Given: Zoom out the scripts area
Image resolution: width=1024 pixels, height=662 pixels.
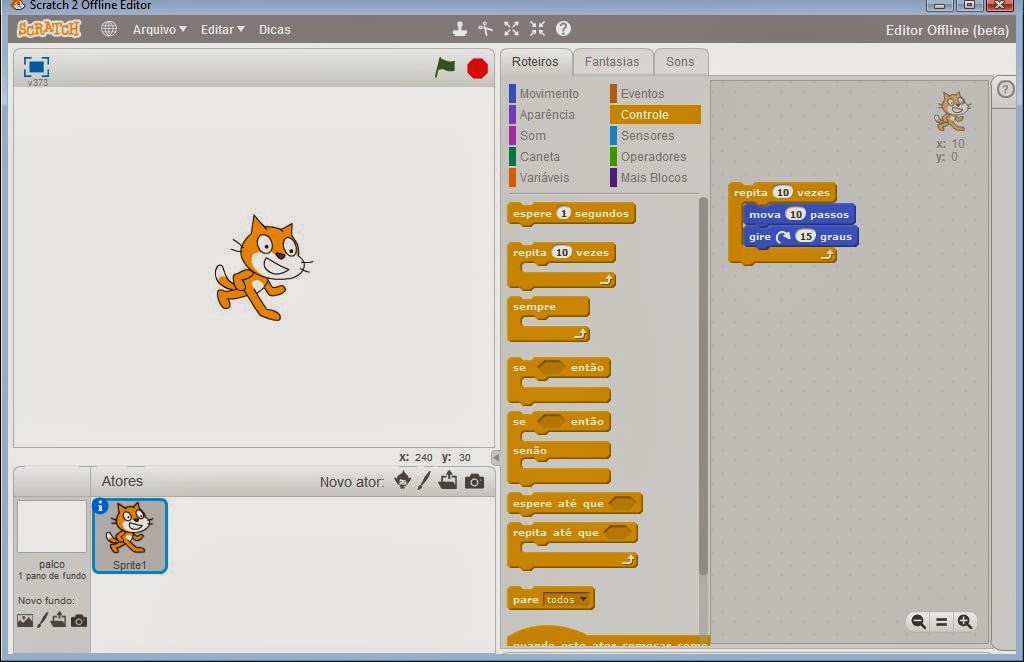Looking at the screenshot, I should 918,622.
